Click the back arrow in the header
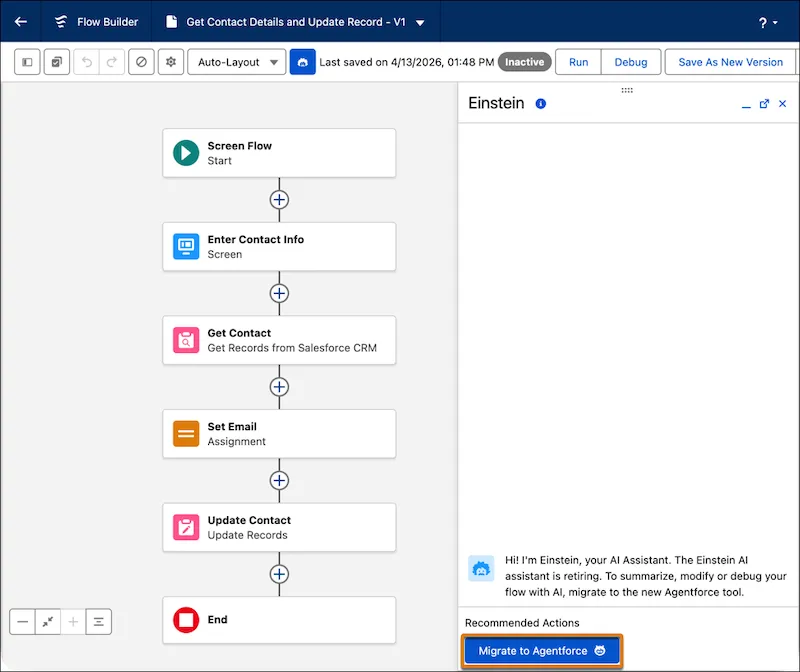Image resolution: width=800 pixels, height=672 pixels. coord(20,22)
